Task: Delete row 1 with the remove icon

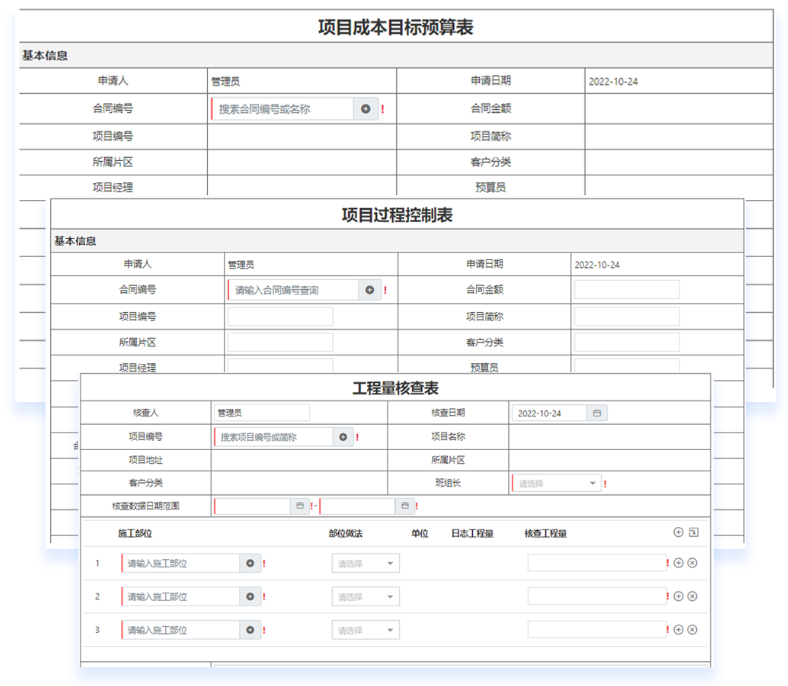Action: (x=693, y=563)
